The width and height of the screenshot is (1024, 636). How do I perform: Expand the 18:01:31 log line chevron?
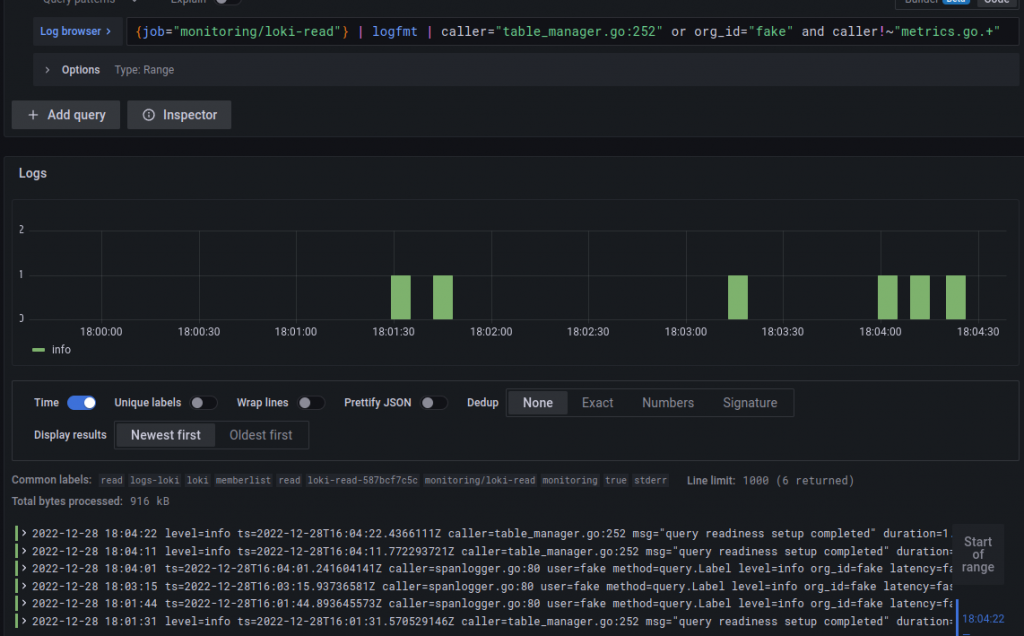[24, 621]
